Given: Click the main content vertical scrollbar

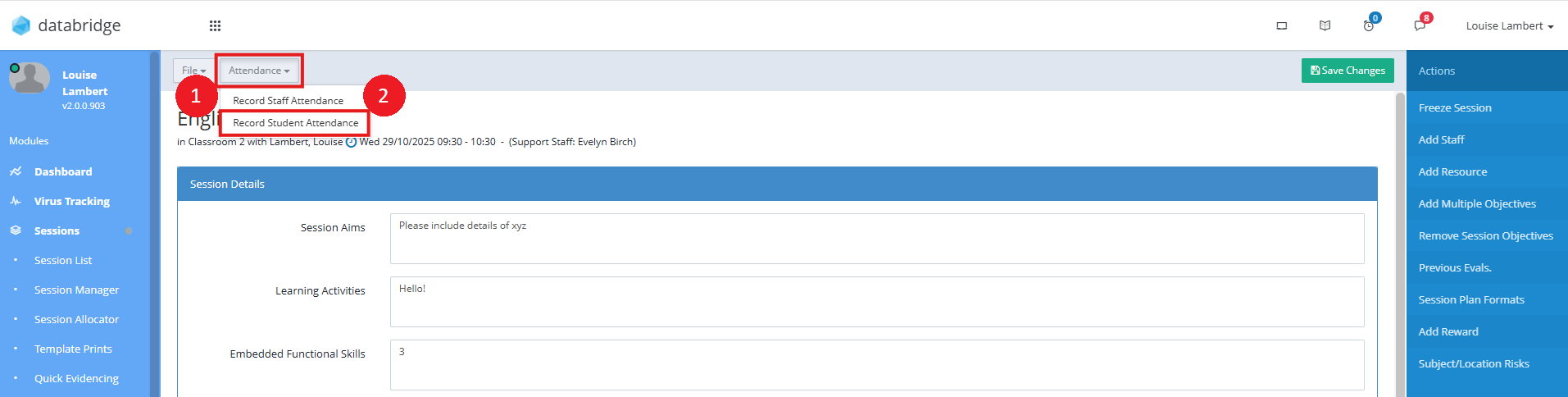Looking at the screenshot, I should (1400, 244).
